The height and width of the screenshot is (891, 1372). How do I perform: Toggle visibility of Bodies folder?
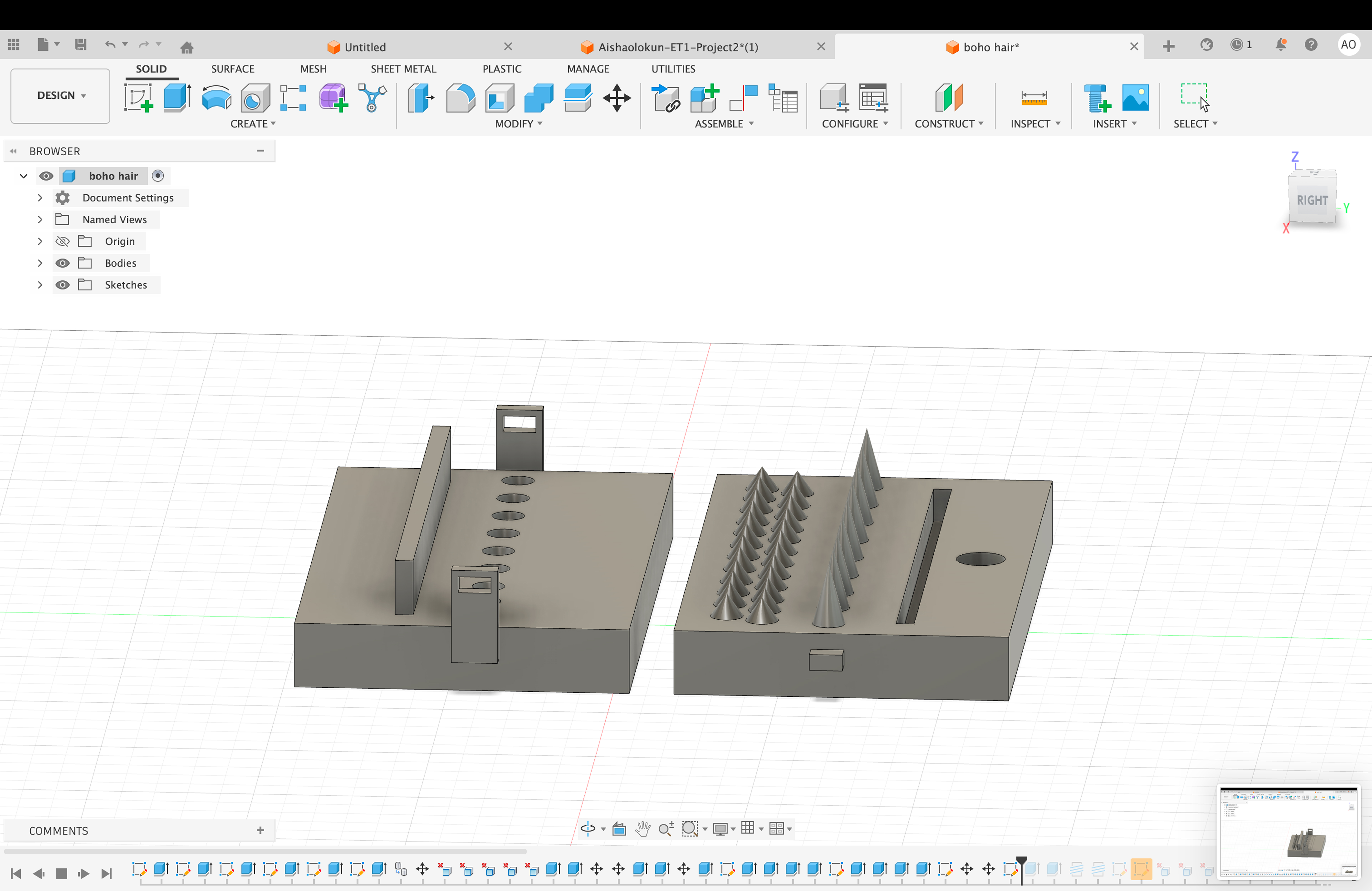[x=62, y=263]
